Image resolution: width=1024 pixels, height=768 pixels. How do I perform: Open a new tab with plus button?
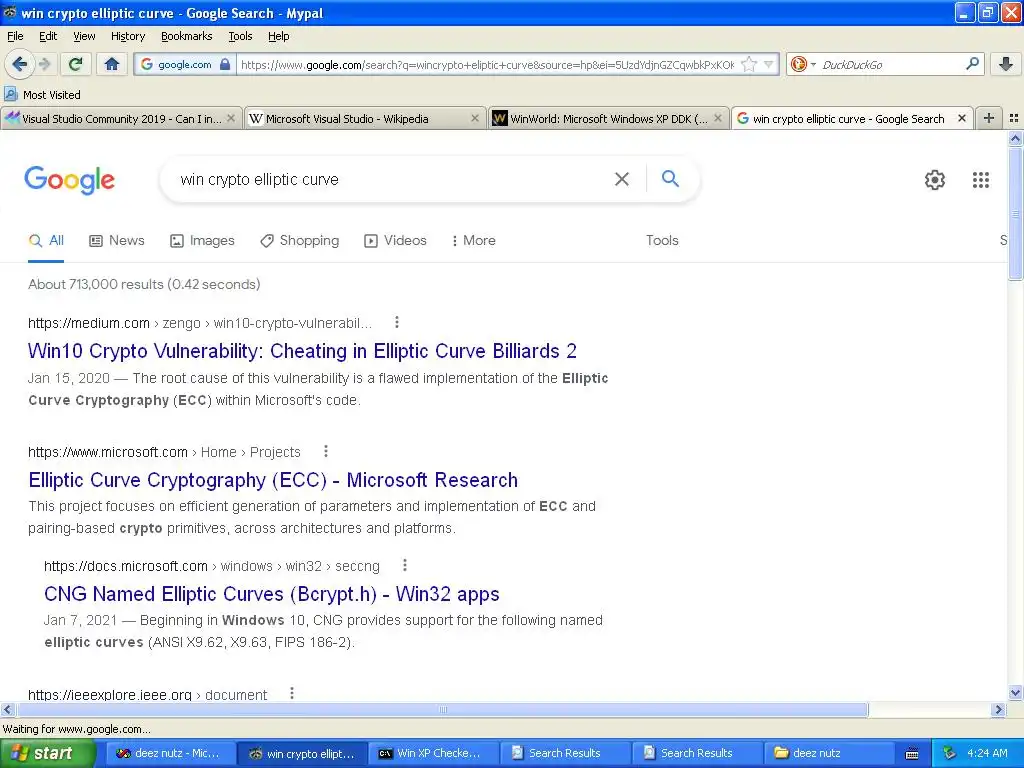pyautogui.click(x=989, y=118)
